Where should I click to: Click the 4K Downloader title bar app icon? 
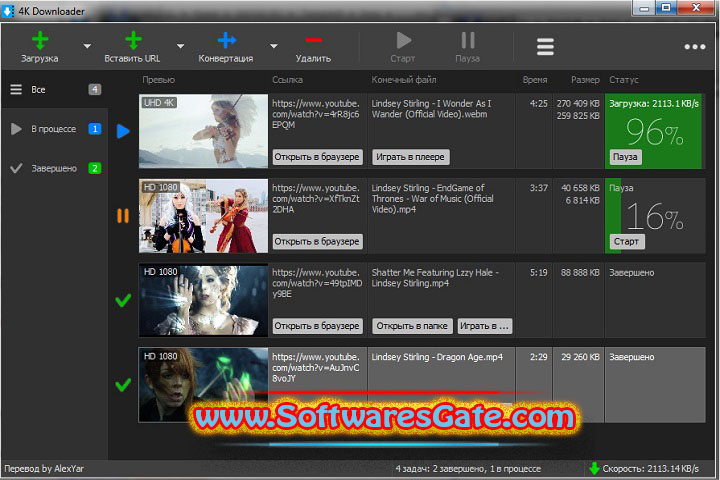click(8, 11)
